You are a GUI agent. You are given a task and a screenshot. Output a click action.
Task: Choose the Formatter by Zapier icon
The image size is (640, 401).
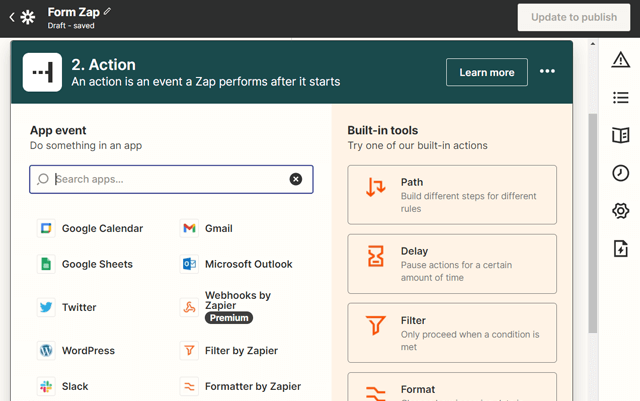189,386
